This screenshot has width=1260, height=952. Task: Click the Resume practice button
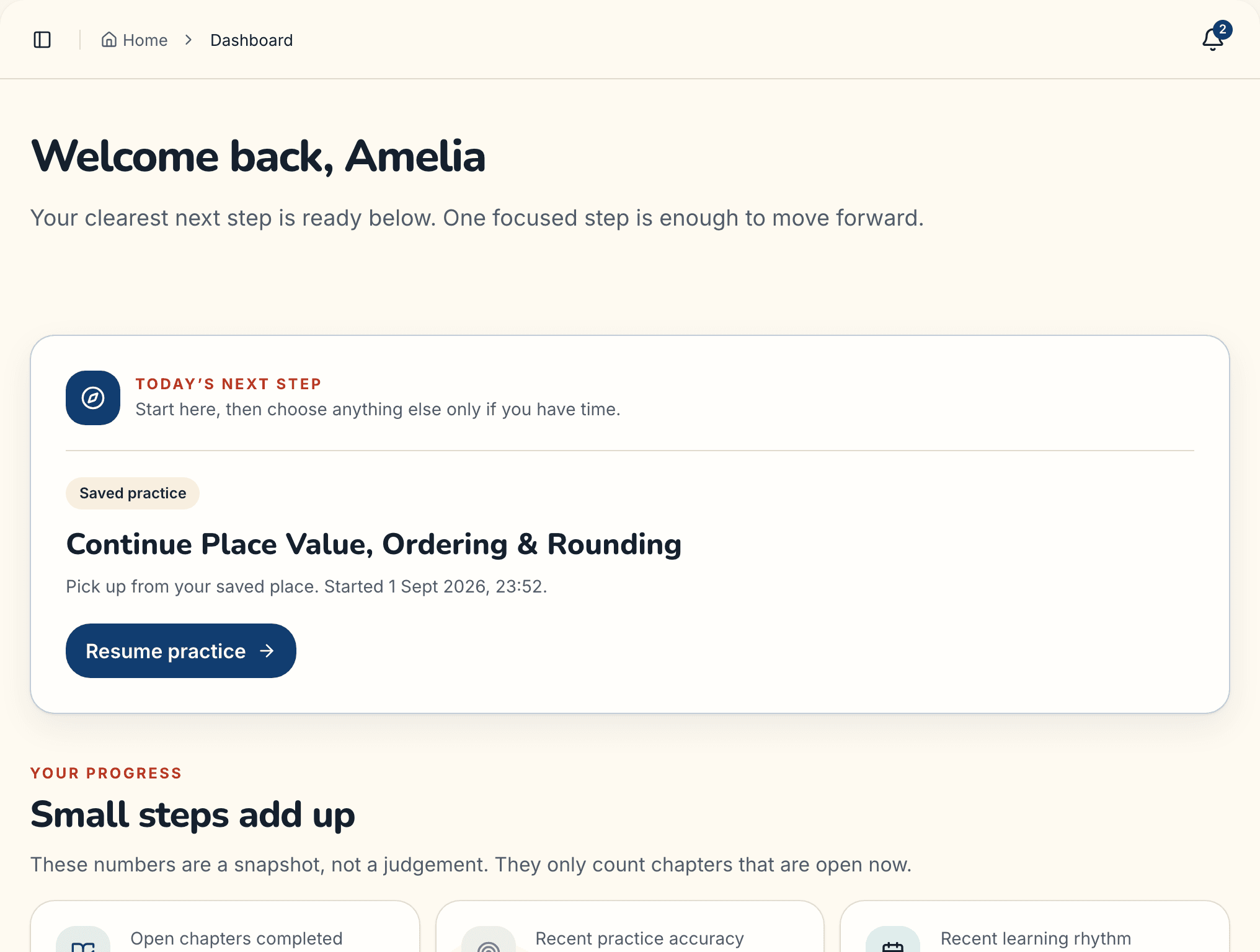[181, 651]
